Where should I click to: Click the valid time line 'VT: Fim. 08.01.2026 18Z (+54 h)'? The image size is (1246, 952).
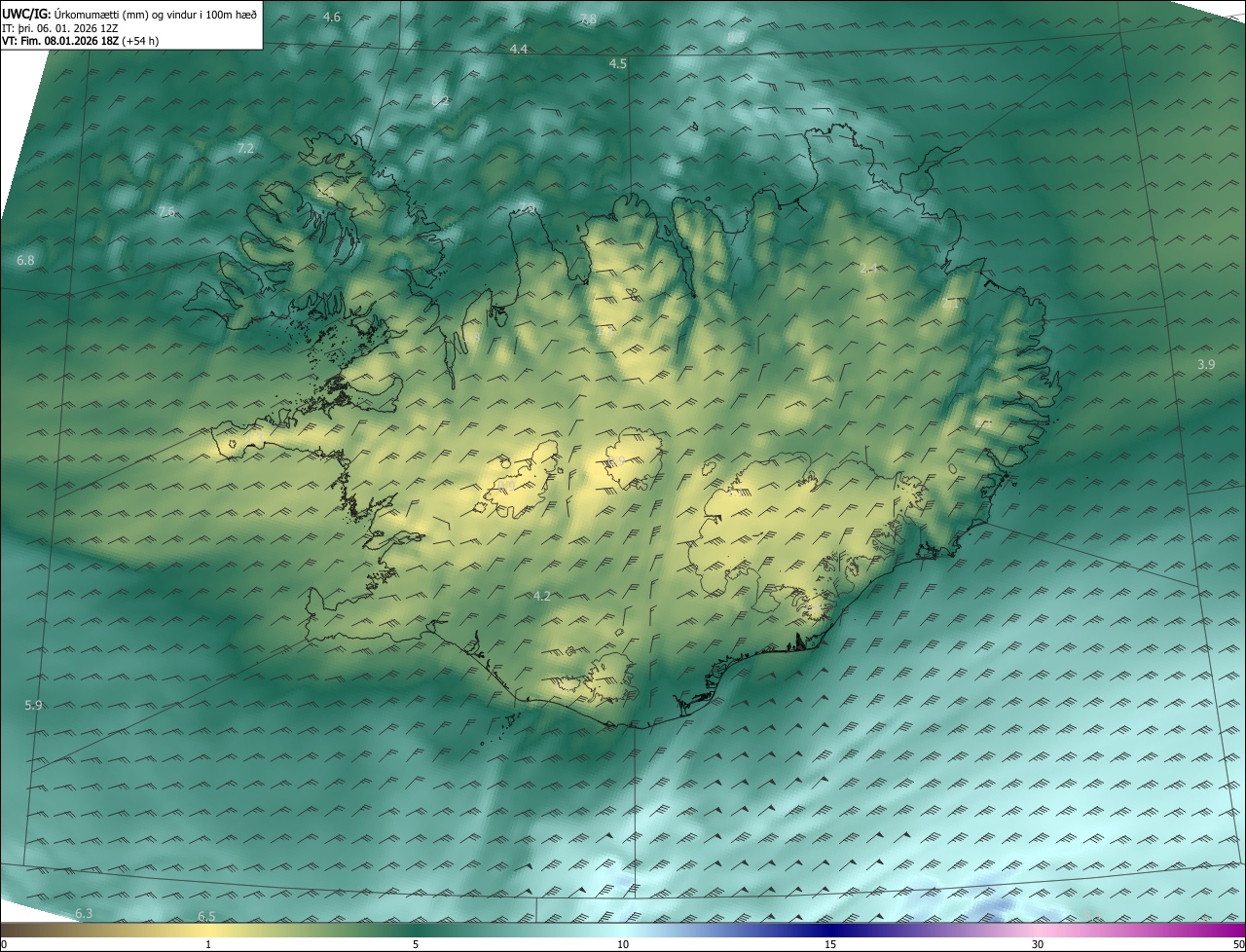pyautogui.click(x=81, y=41)
